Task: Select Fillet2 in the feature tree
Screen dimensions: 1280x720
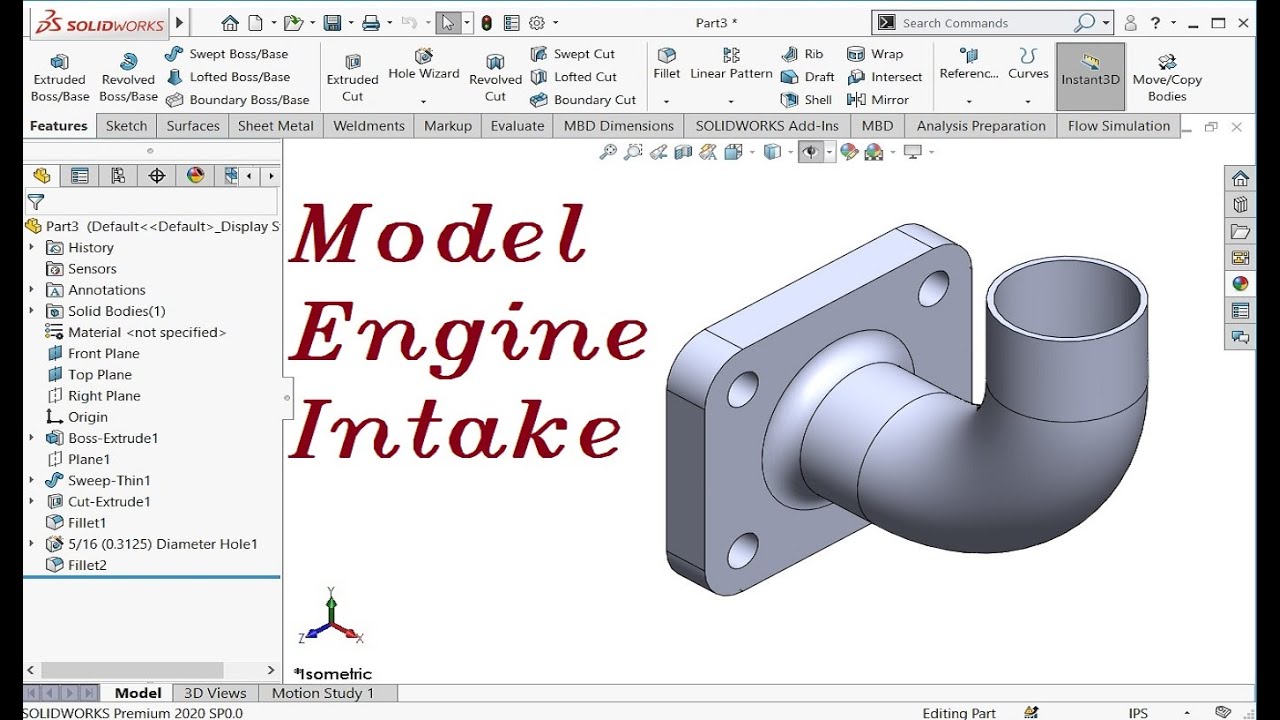Action: [76, 566]
